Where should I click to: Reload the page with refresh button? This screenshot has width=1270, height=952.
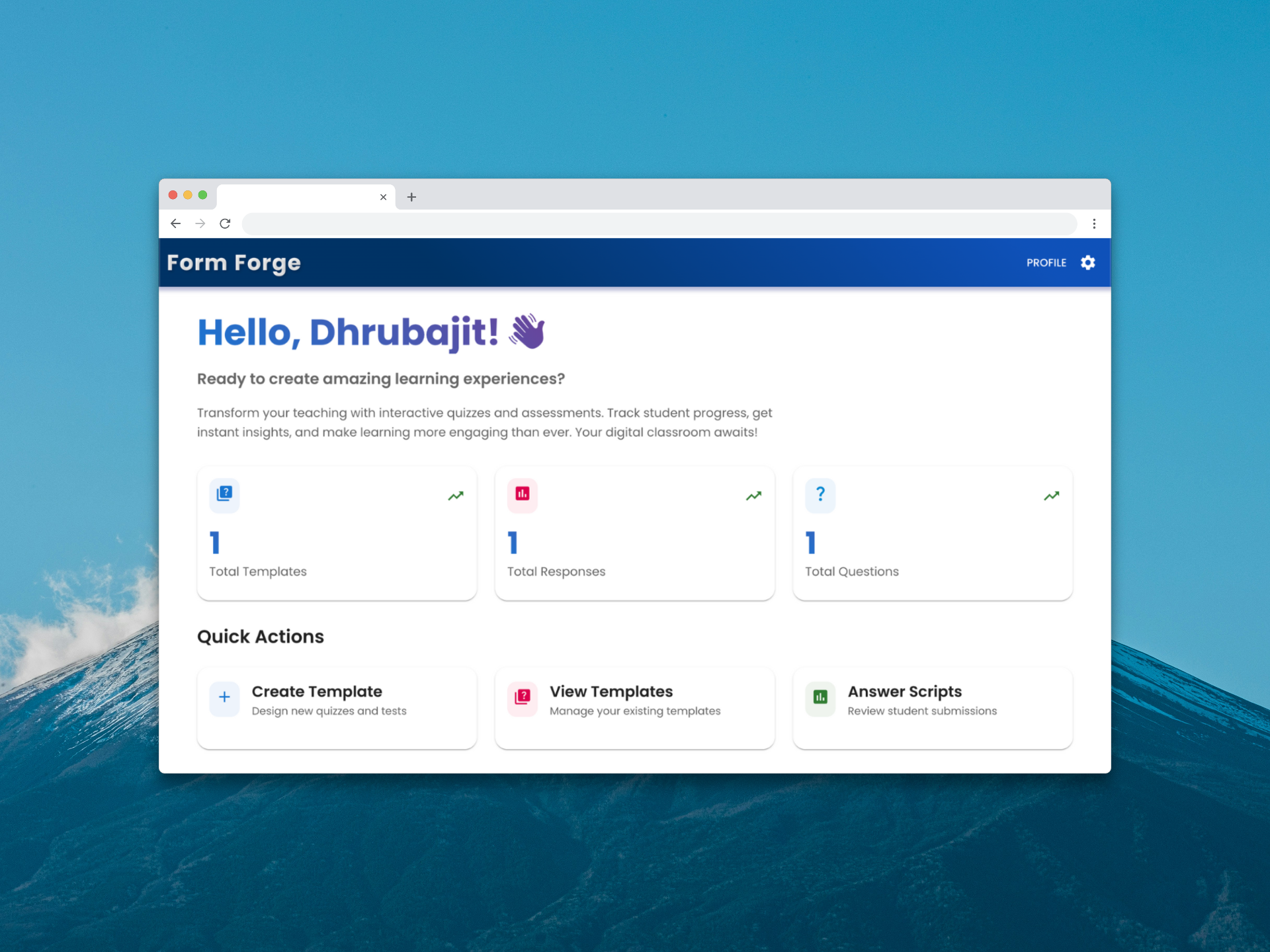[225, 223]
